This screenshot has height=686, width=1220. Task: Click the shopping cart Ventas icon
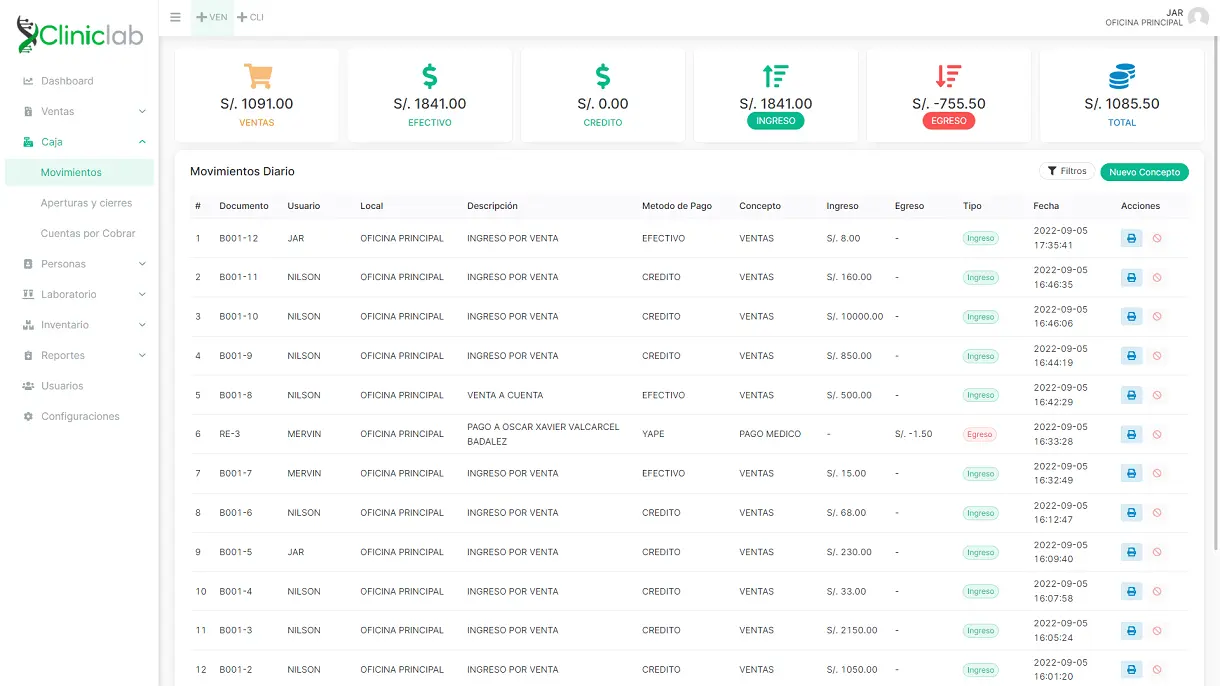click(x=257, y=76)
